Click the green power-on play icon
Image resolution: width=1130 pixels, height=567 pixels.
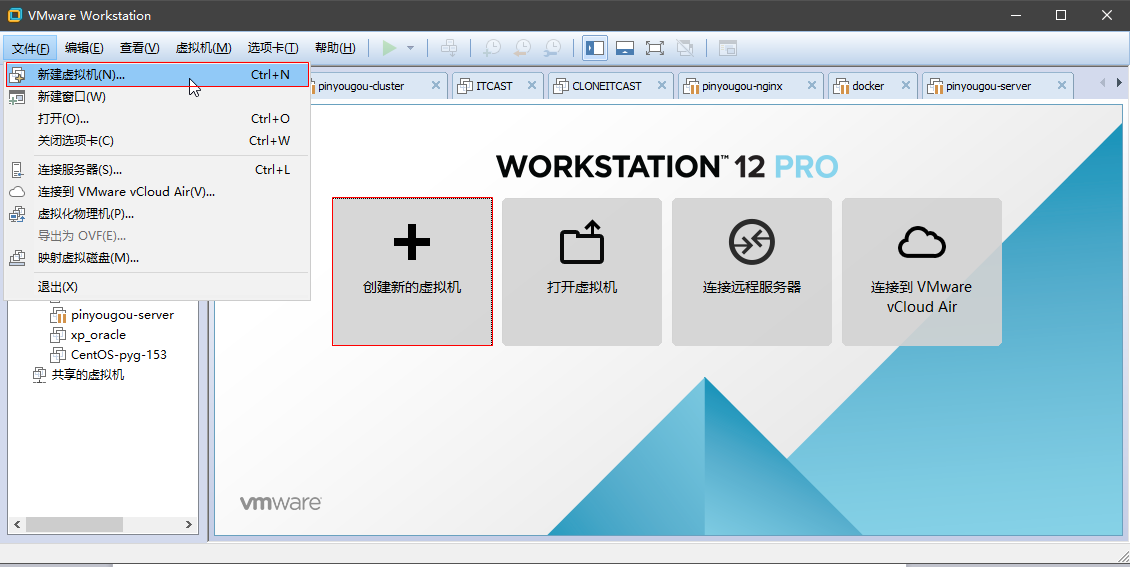(x=389, y=48)
